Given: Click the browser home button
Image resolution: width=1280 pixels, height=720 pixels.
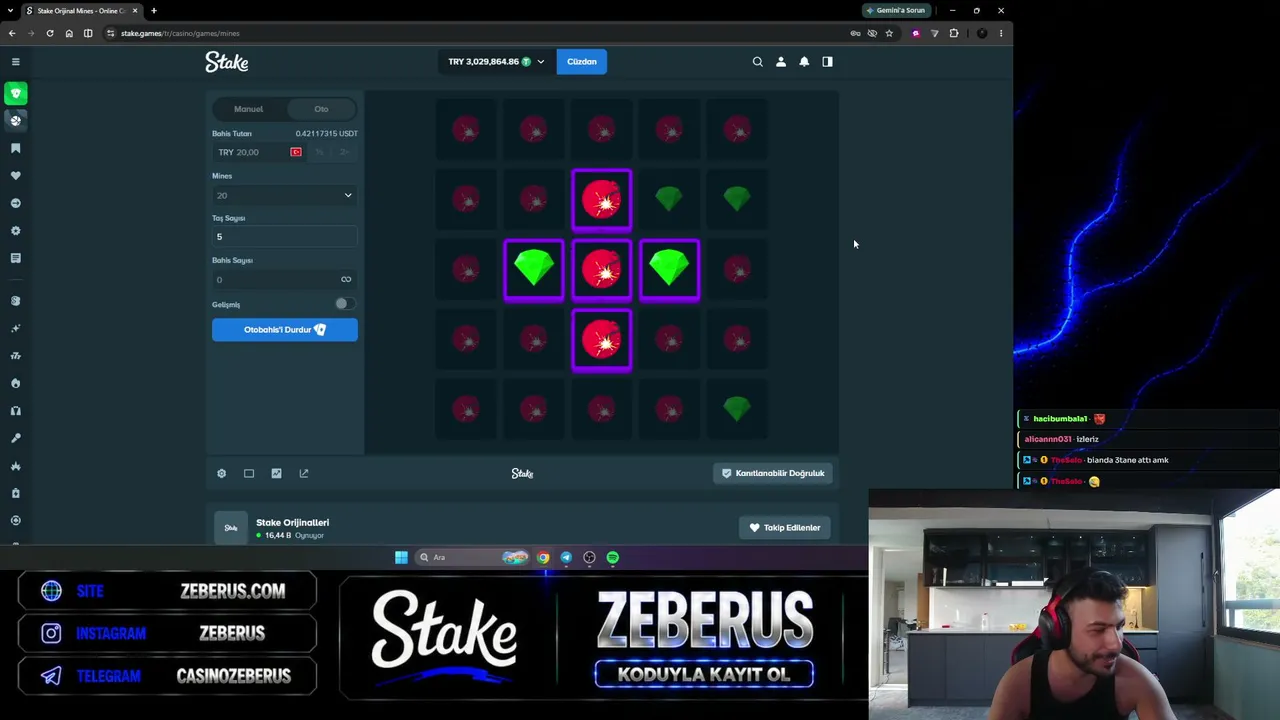Looking at the screenshot, I should (69, 33).
